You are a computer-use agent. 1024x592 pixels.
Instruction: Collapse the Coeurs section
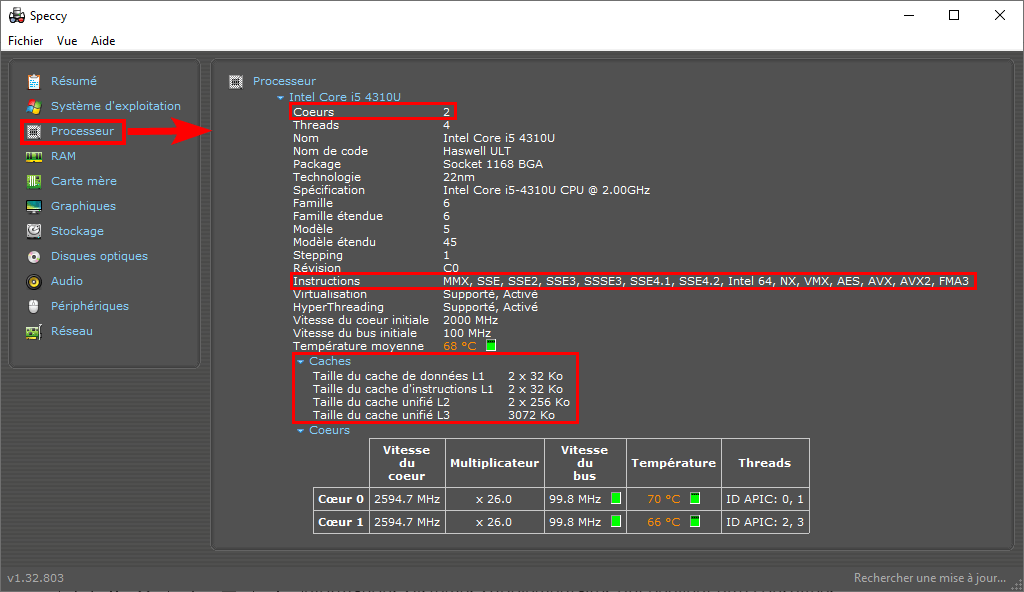(300, 431)
